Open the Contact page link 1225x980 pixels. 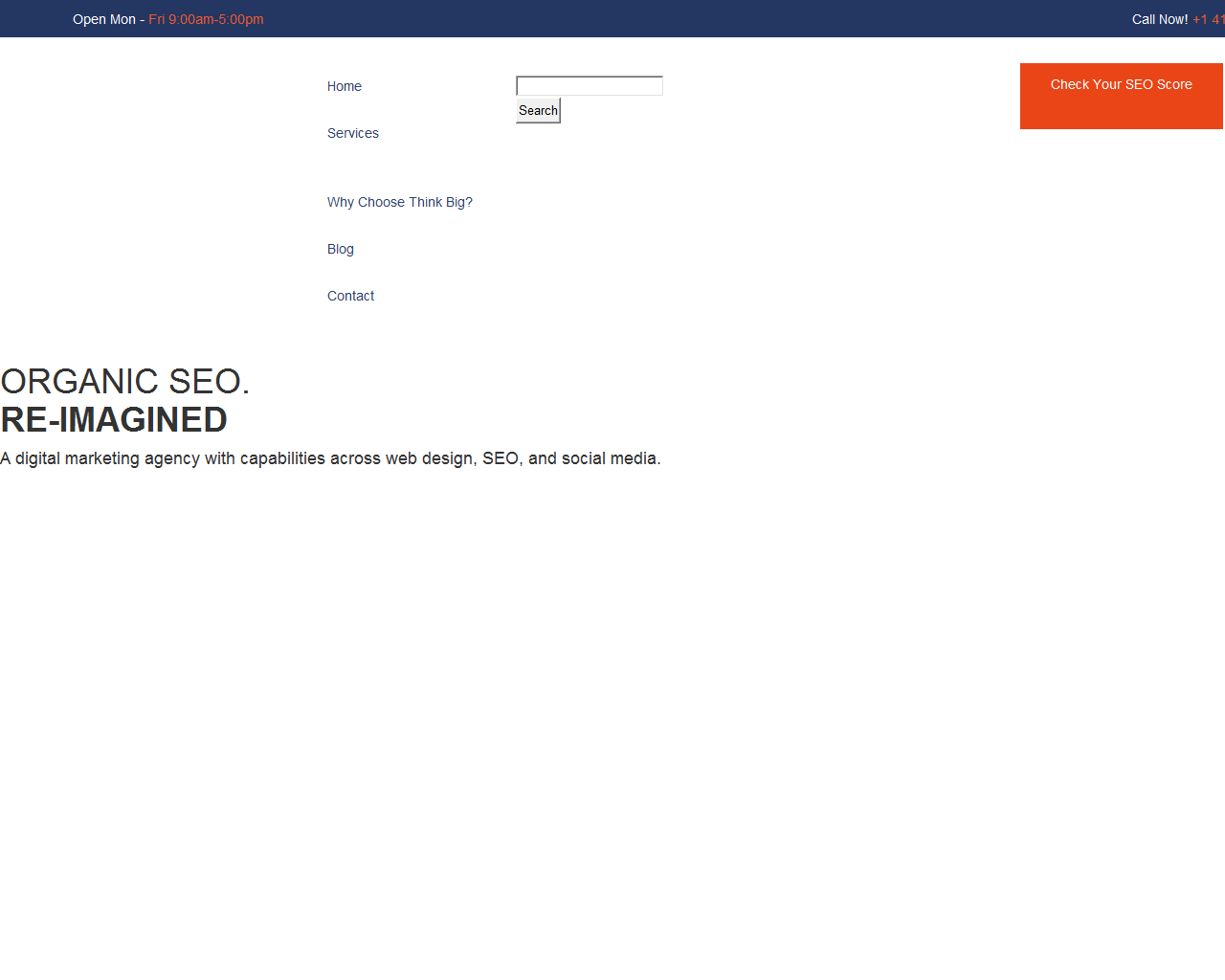[350, 296]
